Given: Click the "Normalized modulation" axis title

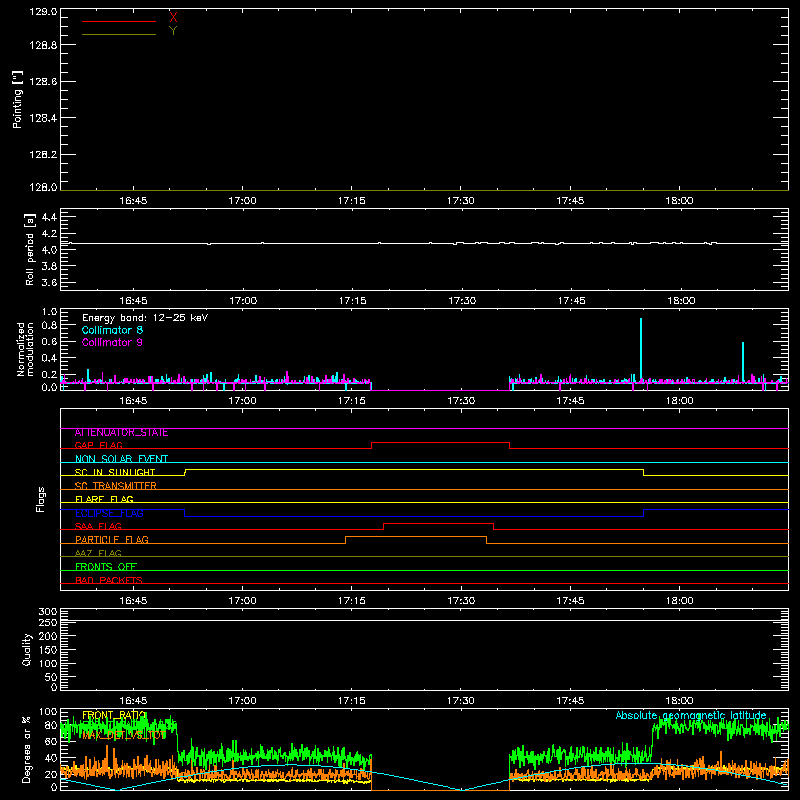Looking at the screenshot, I should [25, 349].
